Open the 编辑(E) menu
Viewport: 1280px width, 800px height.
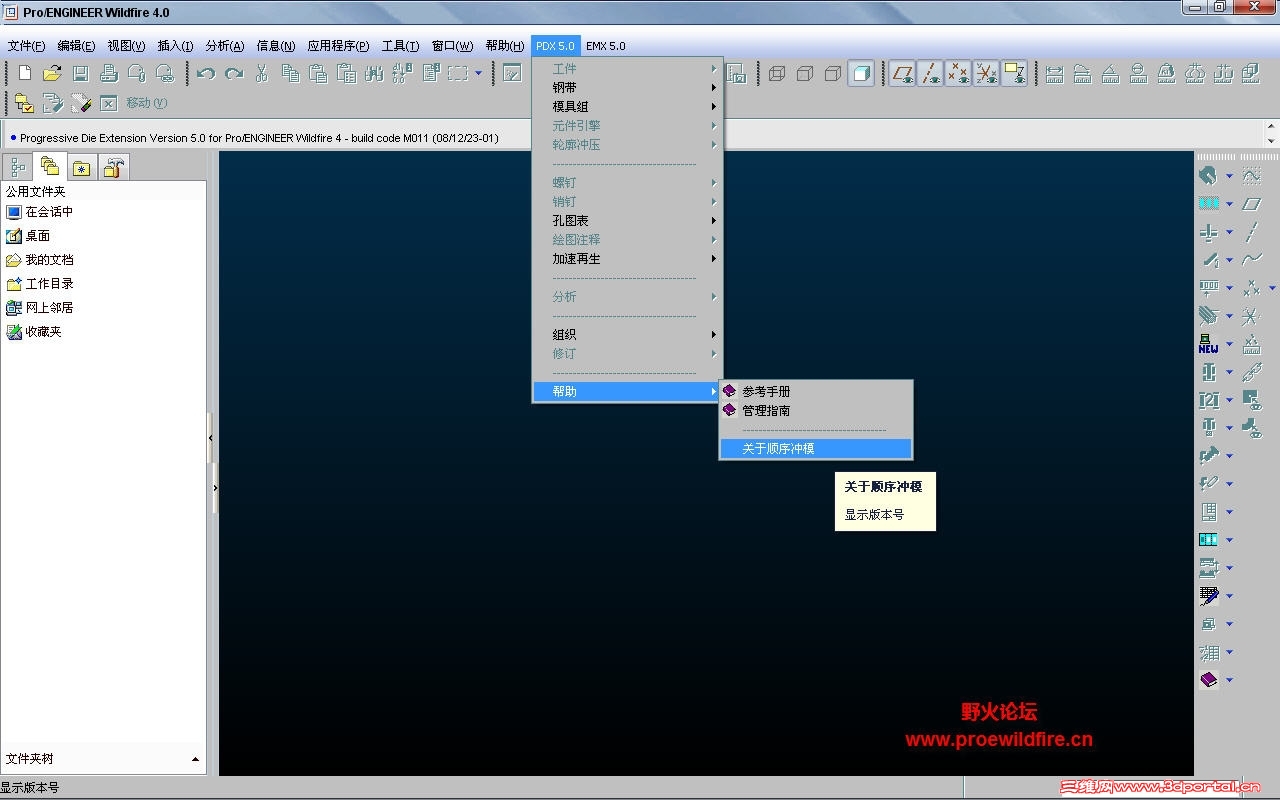(x=76, y=46)
